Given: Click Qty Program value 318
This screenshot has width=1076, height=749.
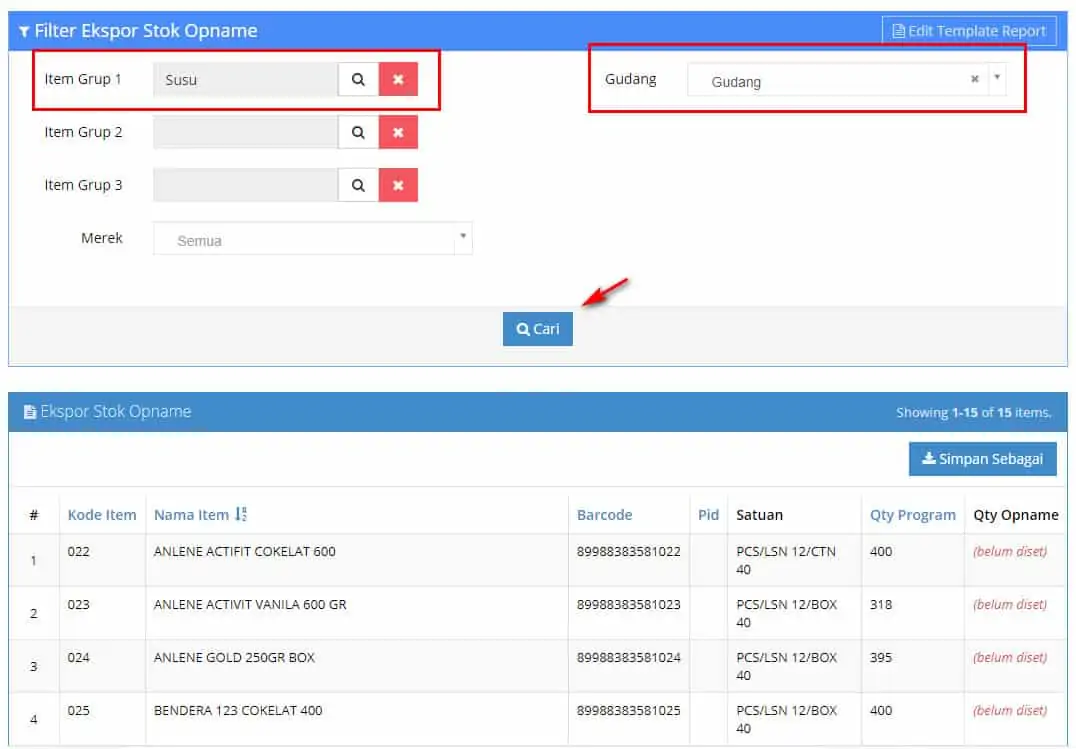Looking at the screenshot, I should pyautogui.click(x=881, y=604).
